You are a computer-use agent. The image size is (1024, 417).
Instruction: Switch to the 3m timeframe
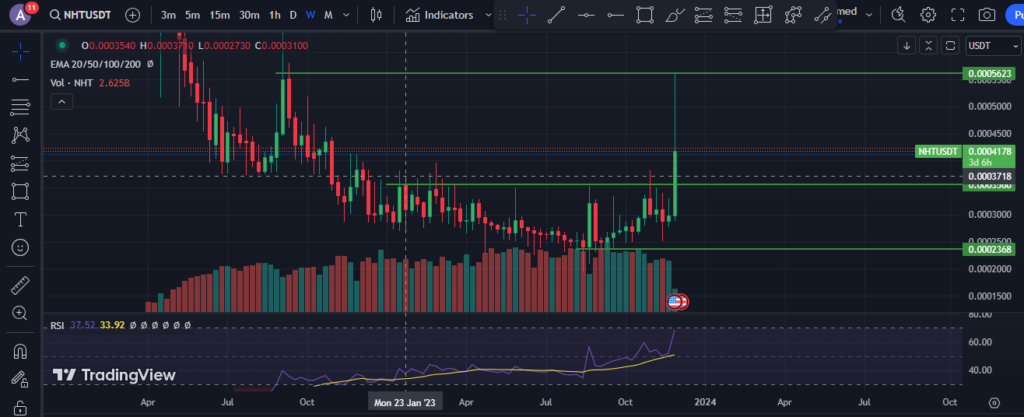[x=168, y=15]
